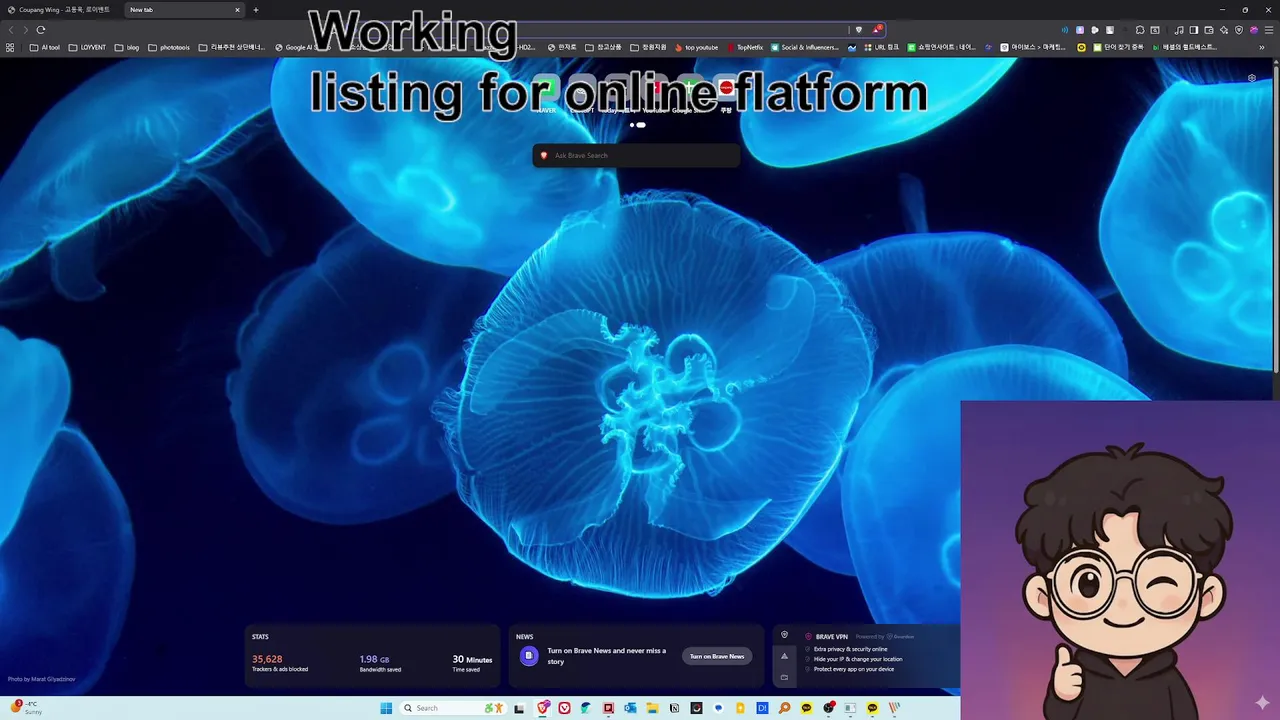Open the 한자료 bookmark
1280x720 pixels.
[562, 47]
